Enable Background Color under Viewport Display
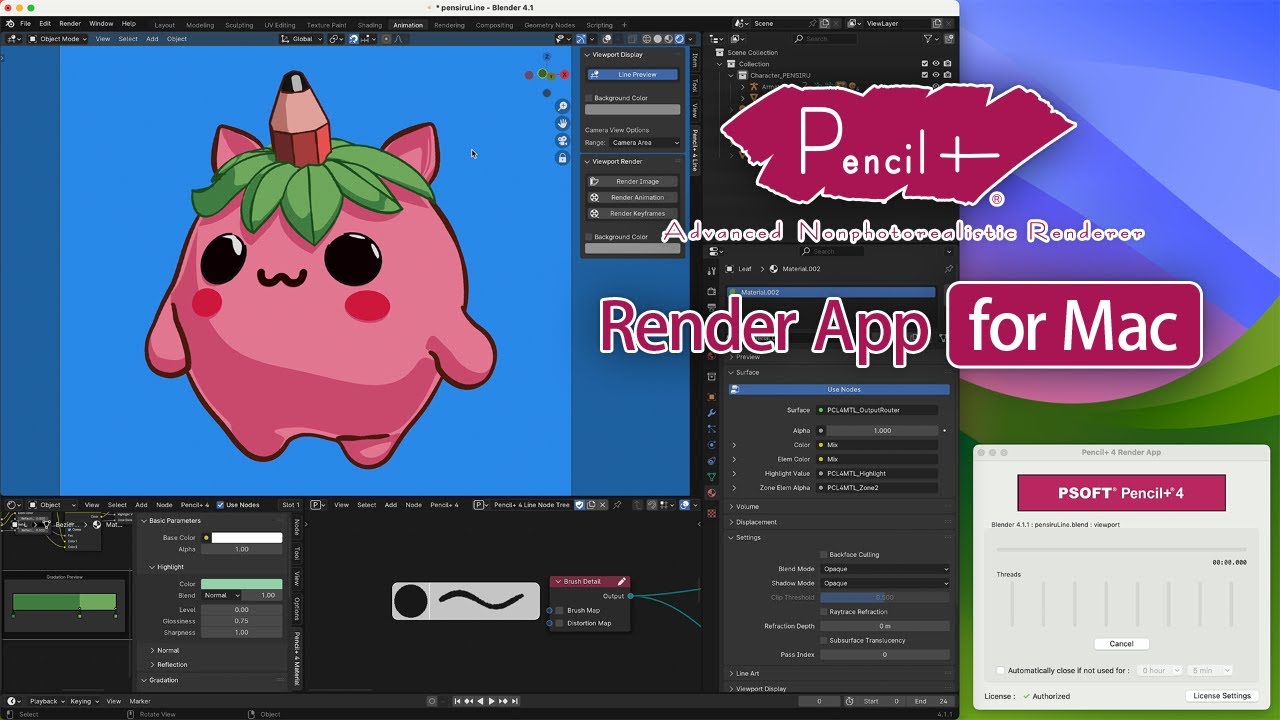This screenshot has width=1280, height=720. pos(589,98)
